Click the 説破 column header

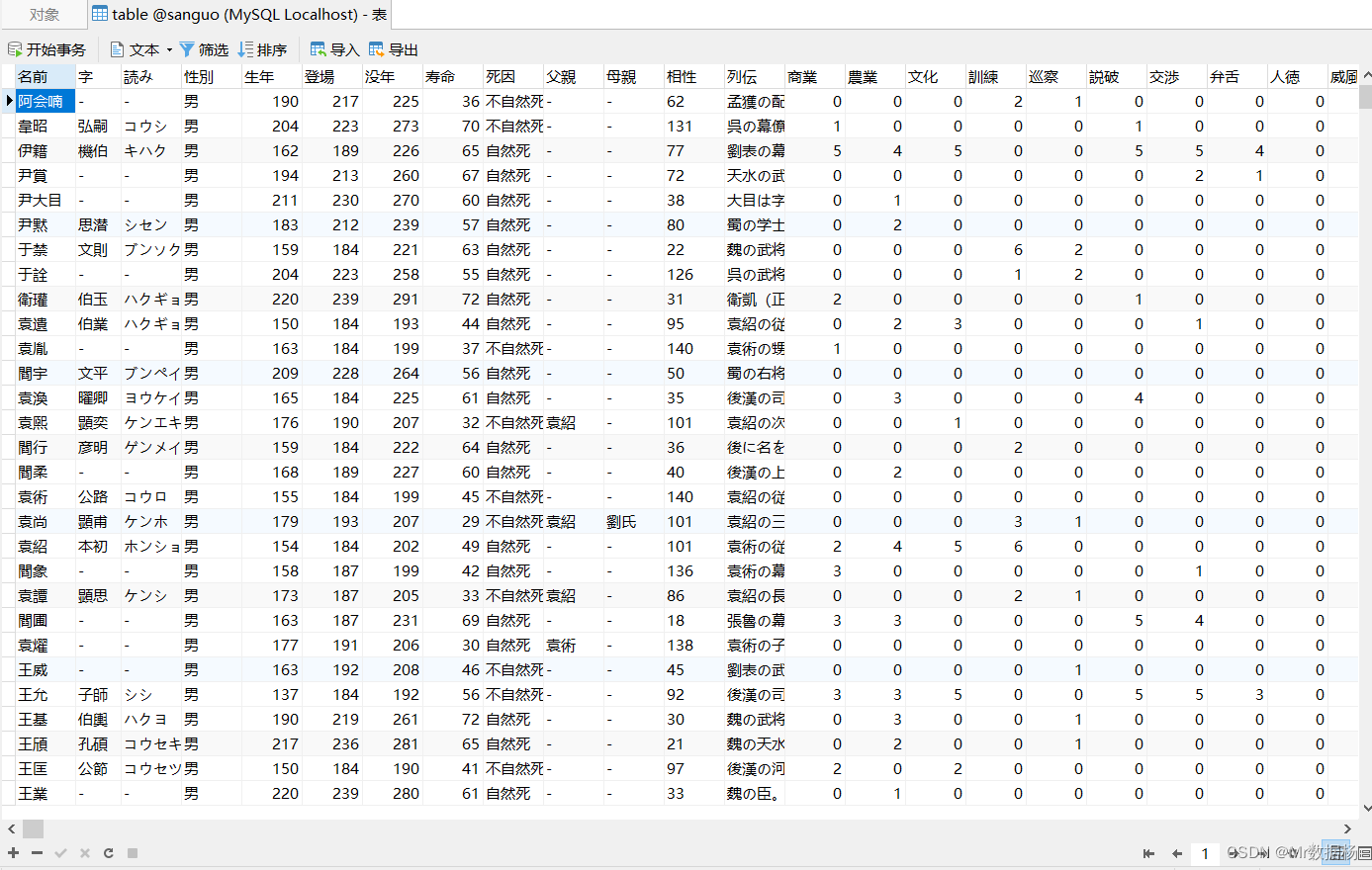[1117, 76]
